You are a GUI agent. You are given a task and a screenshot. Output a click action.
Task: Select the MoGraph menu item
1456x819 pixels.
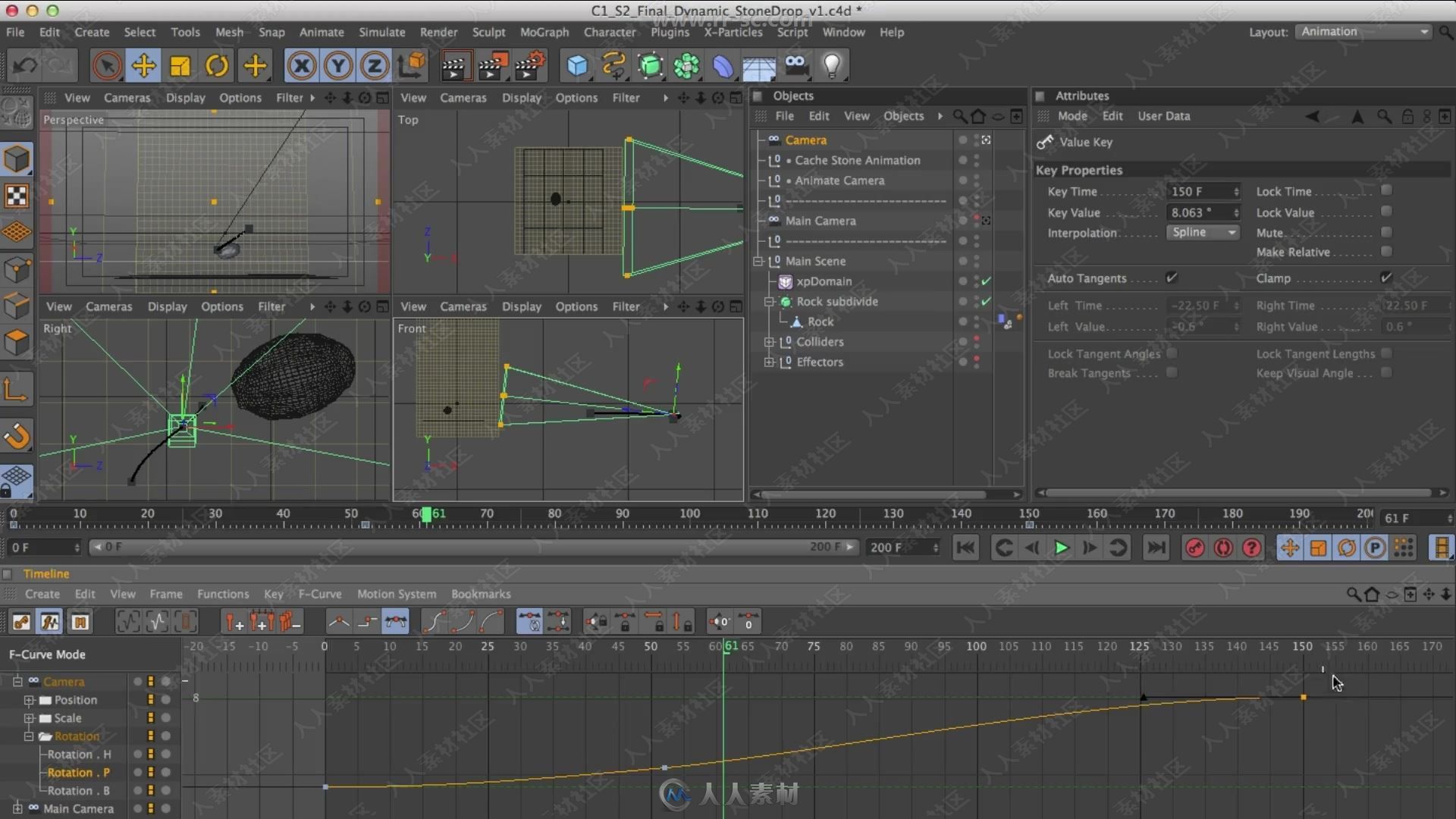coord(543,31)
